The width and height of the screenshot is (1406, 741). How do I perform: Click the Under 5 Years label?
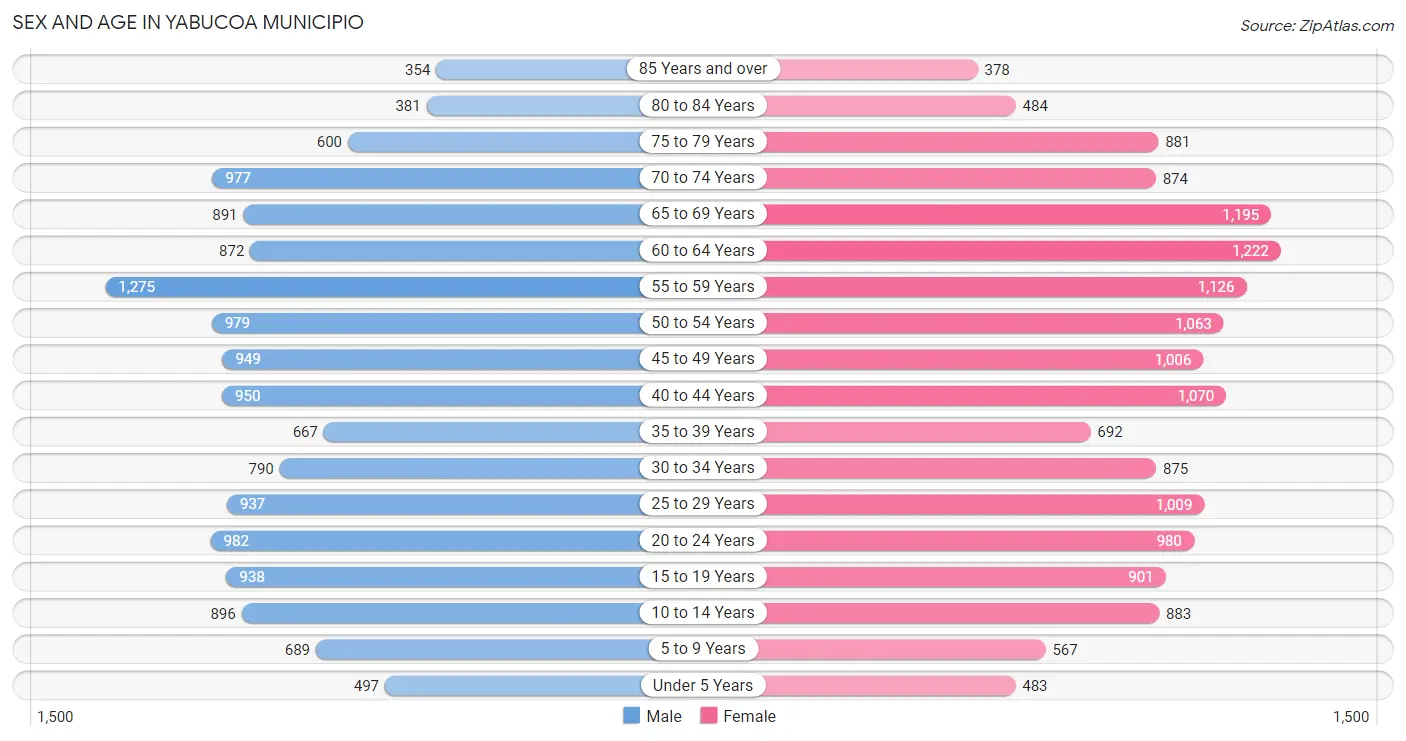pos(703,686)
